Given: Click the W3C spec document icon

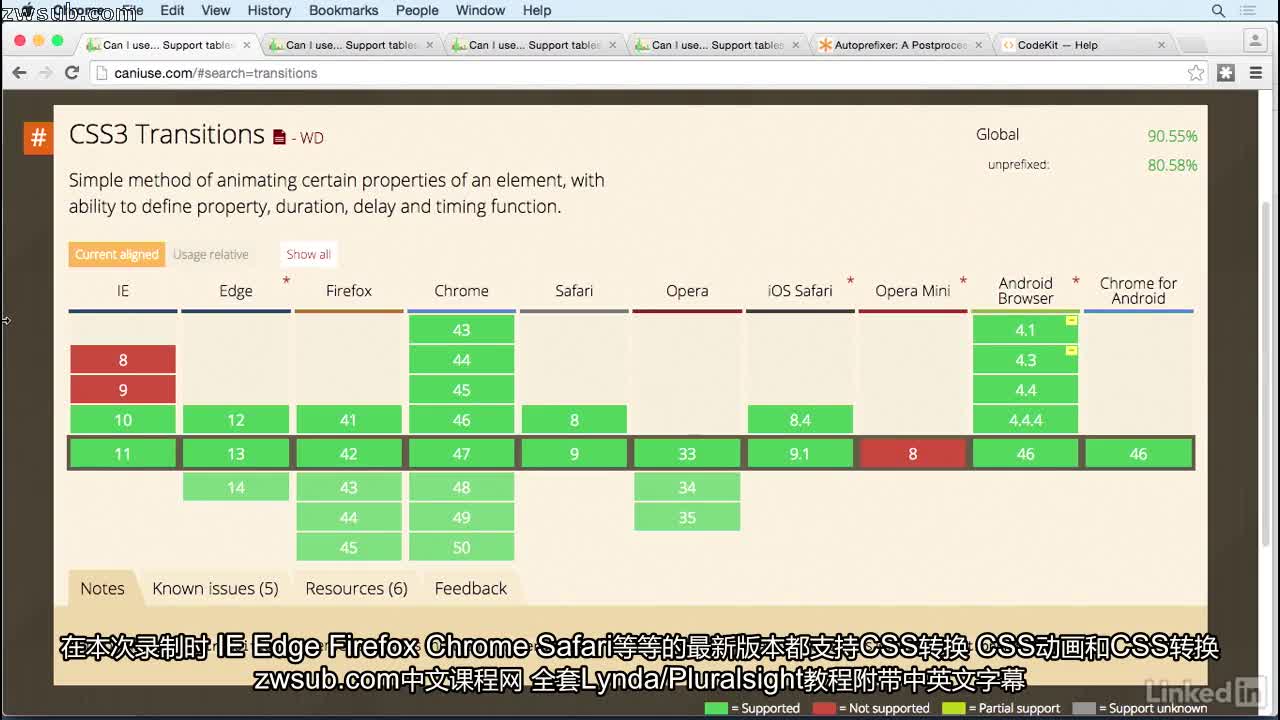Looking at the screenshot, I should click(x=279, y=137).
